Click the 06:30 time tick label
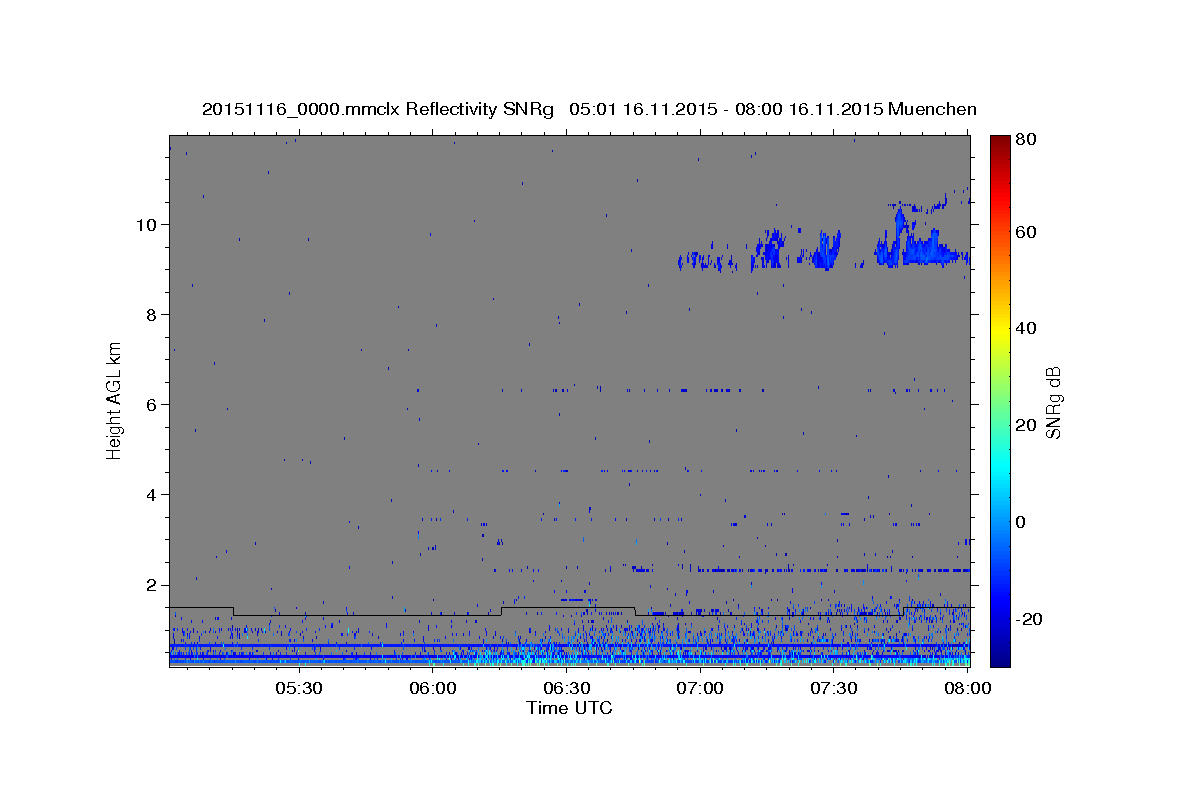 (x=566, y=688)
